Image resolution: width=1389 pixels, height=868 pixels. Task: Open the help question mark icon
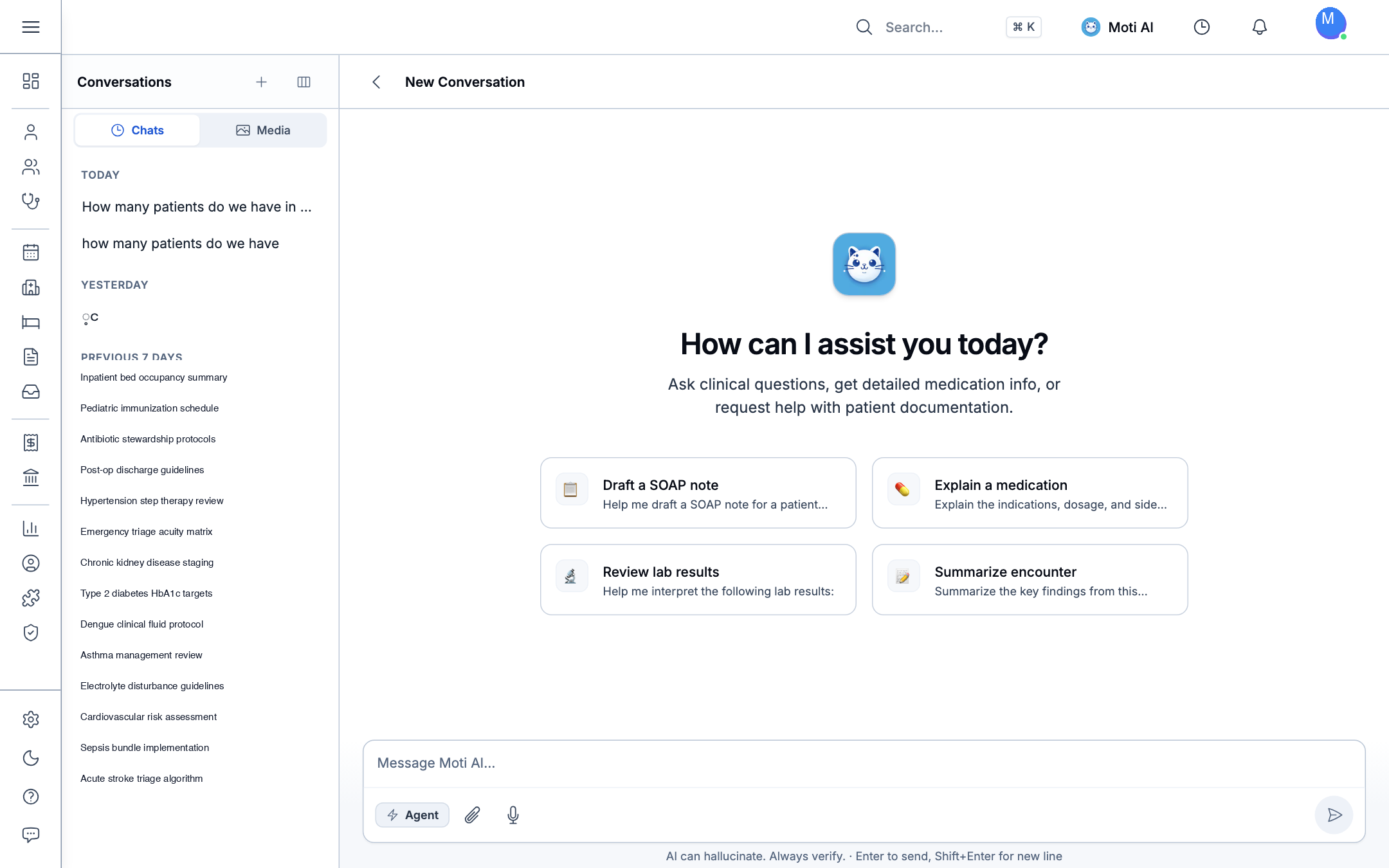30,797
